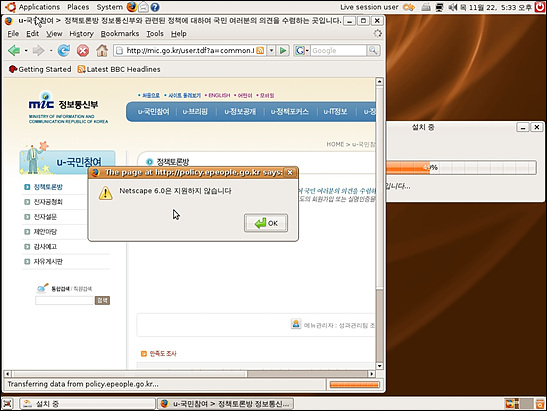The image size is (547, 411).
Task: Click the date and time clock
Action: pyautogui.click(x=496, y=7)
